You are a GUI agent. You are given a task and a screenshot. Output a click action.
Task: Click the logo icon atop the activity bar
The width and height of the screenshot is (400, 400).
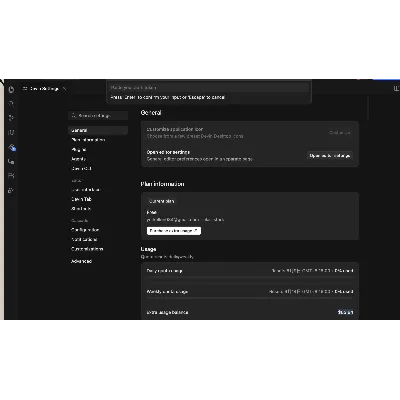click(11, 89)
